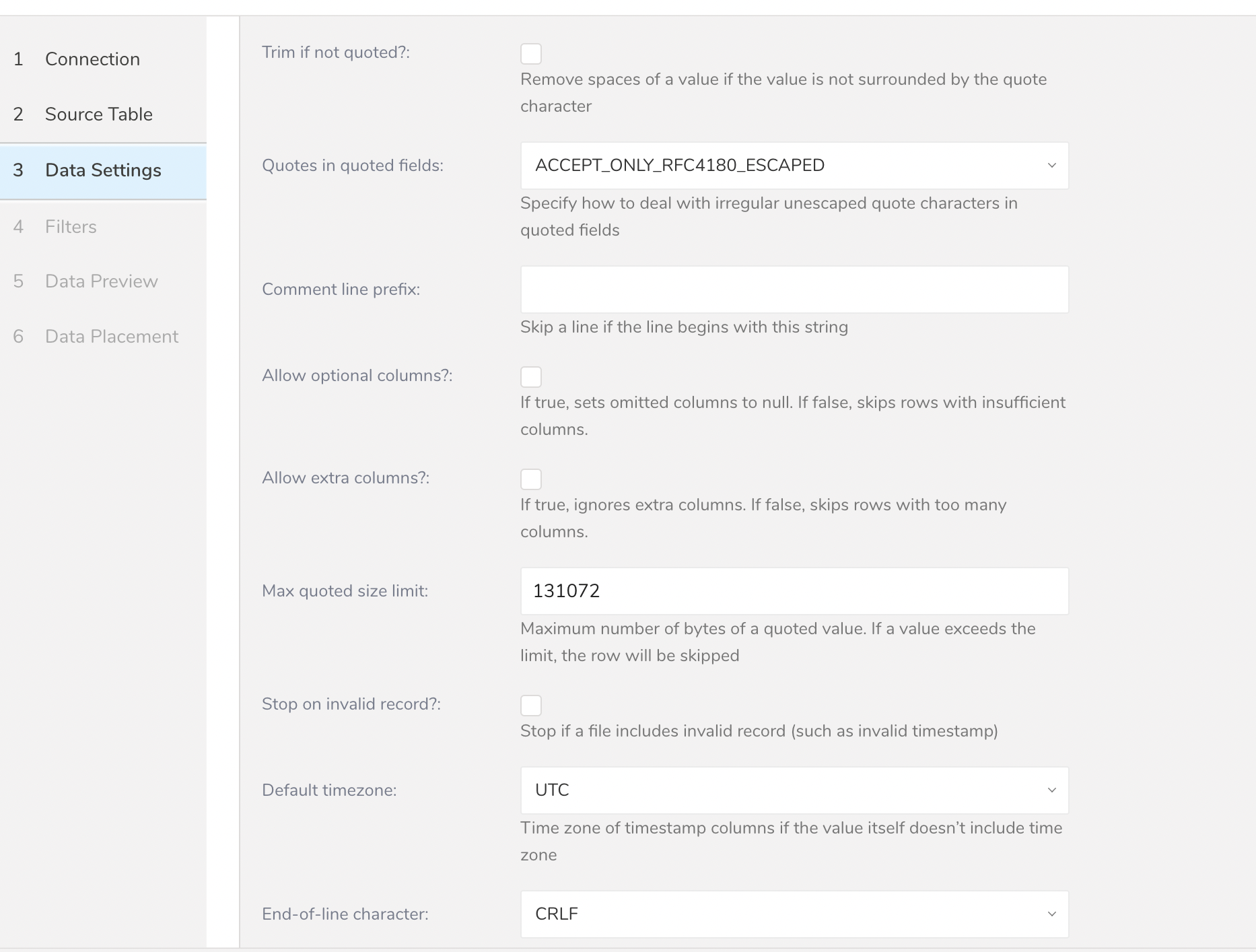Select the Data Settings step

pos(103,170)
